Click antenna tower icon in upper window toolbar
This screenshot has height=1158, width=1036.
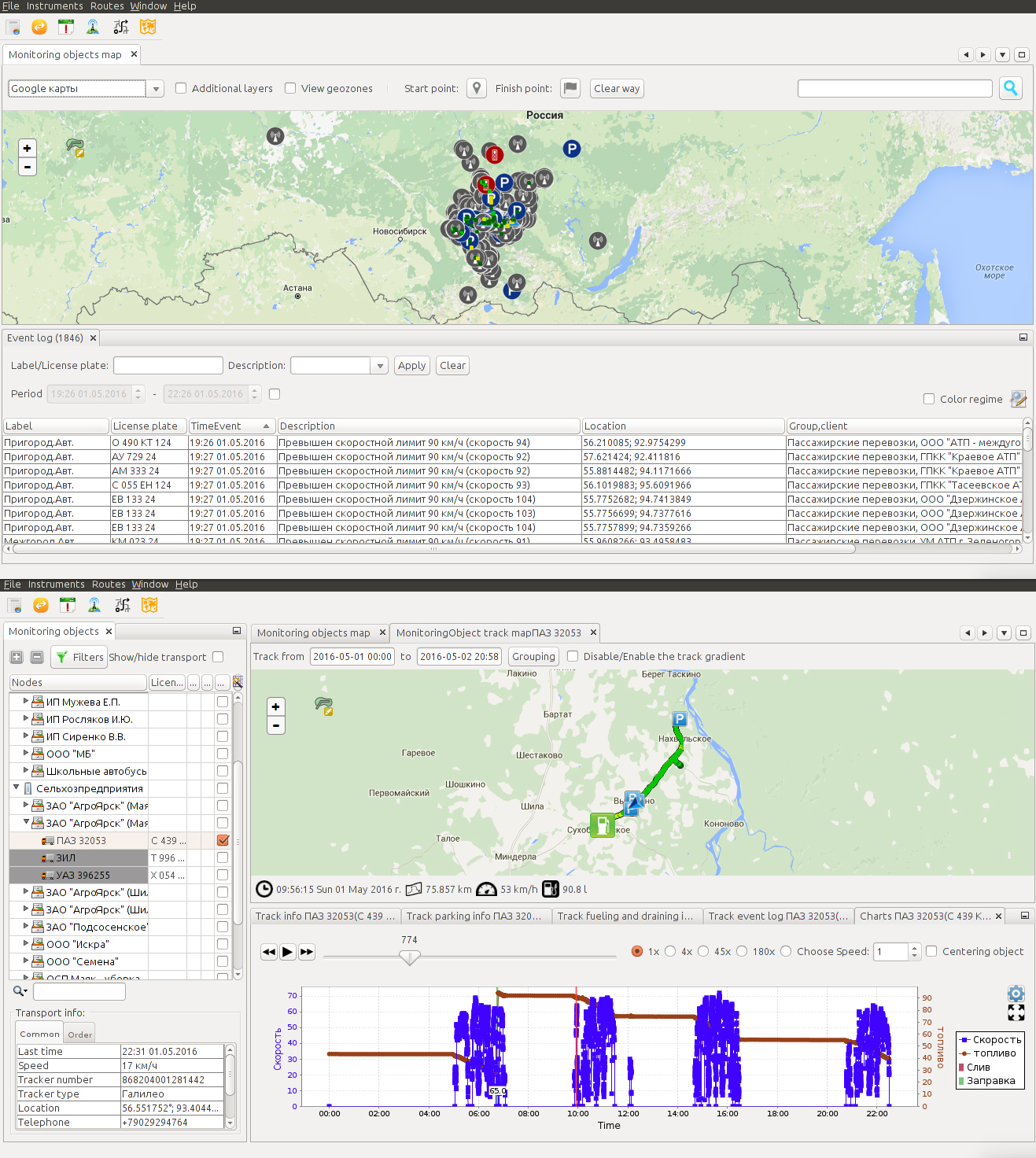93,28
